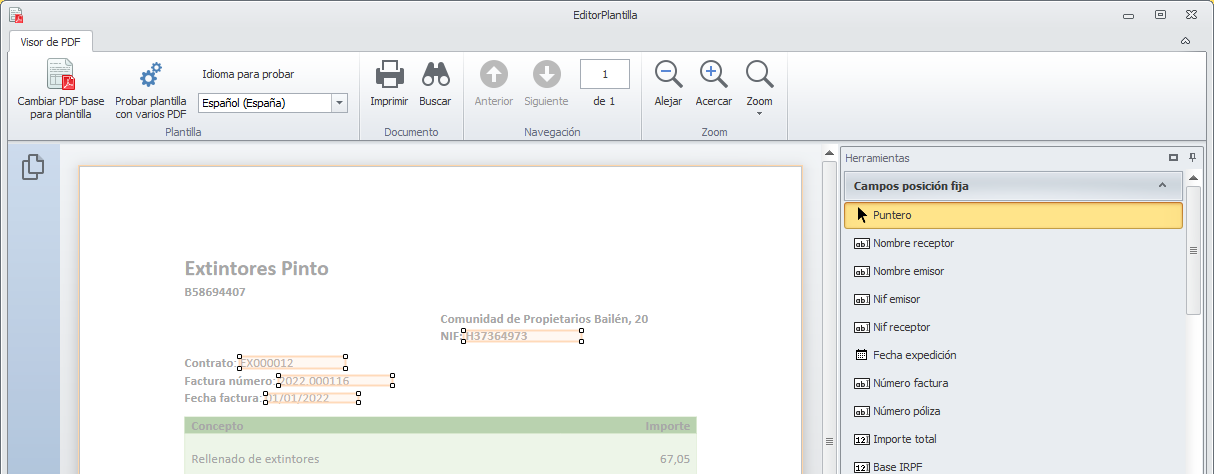This screenshot has height=474, width=1214.
Task: Click the Concepto table header
Action: point(217,426)
